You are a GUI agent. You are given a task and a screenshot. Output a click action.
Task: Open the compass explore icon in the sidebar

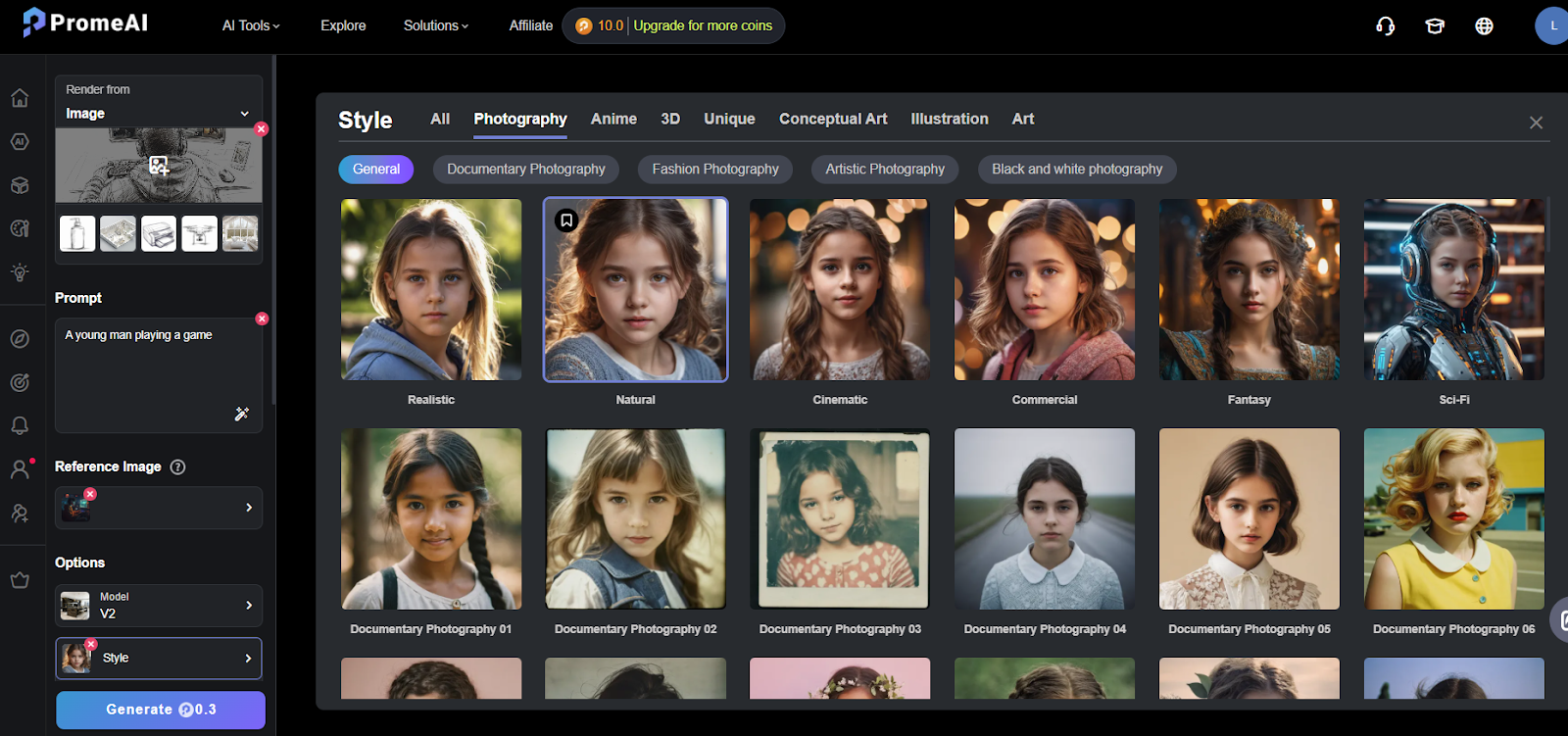(x=20, y=339)
